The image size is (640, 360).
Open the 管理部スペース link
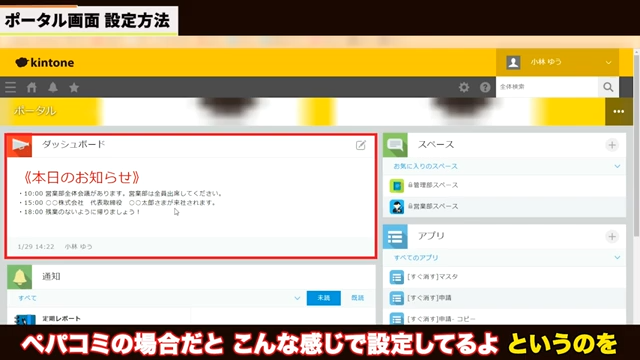pos(436,185)
